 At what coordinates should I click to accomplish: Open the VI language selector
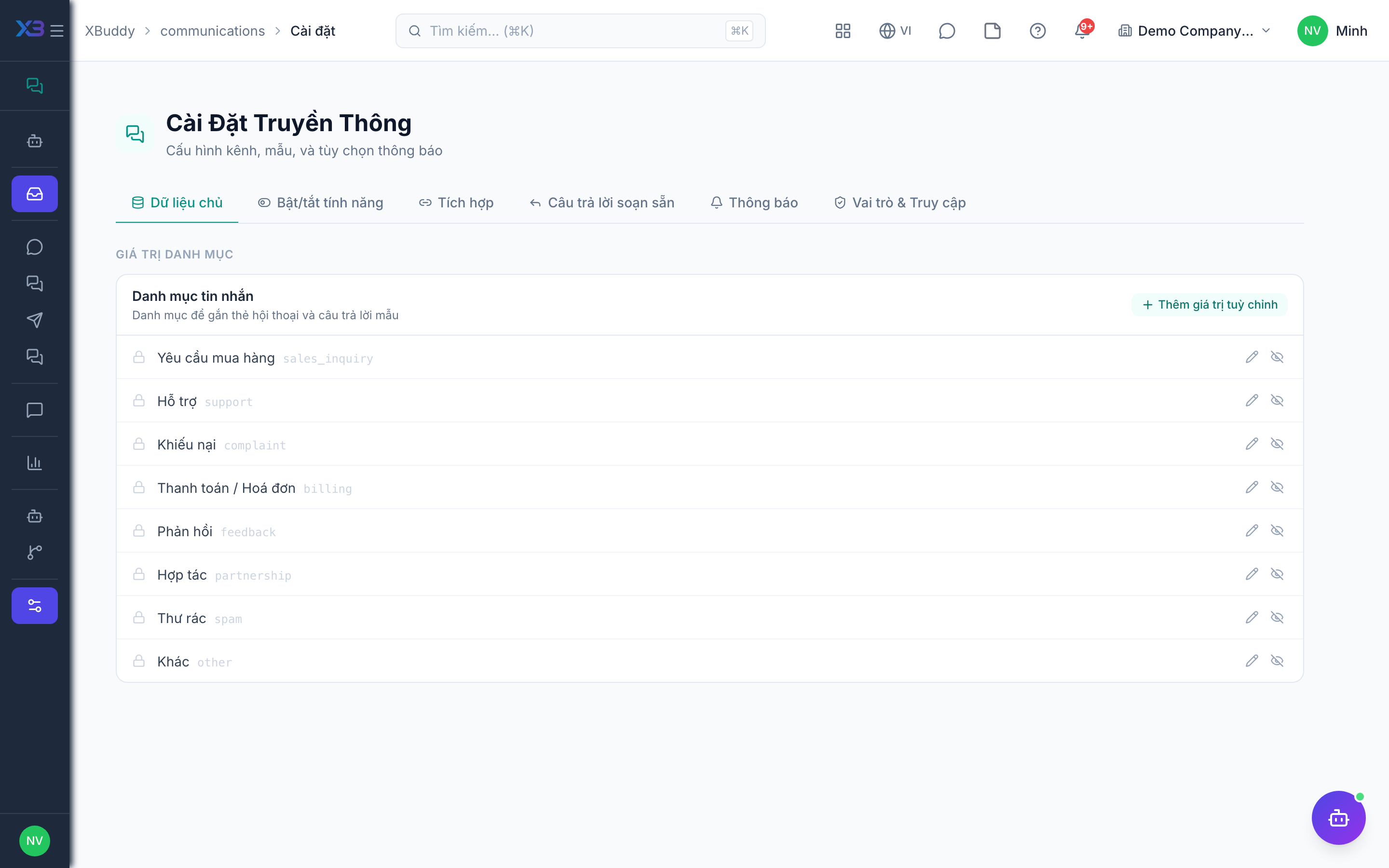click(895, 31)
